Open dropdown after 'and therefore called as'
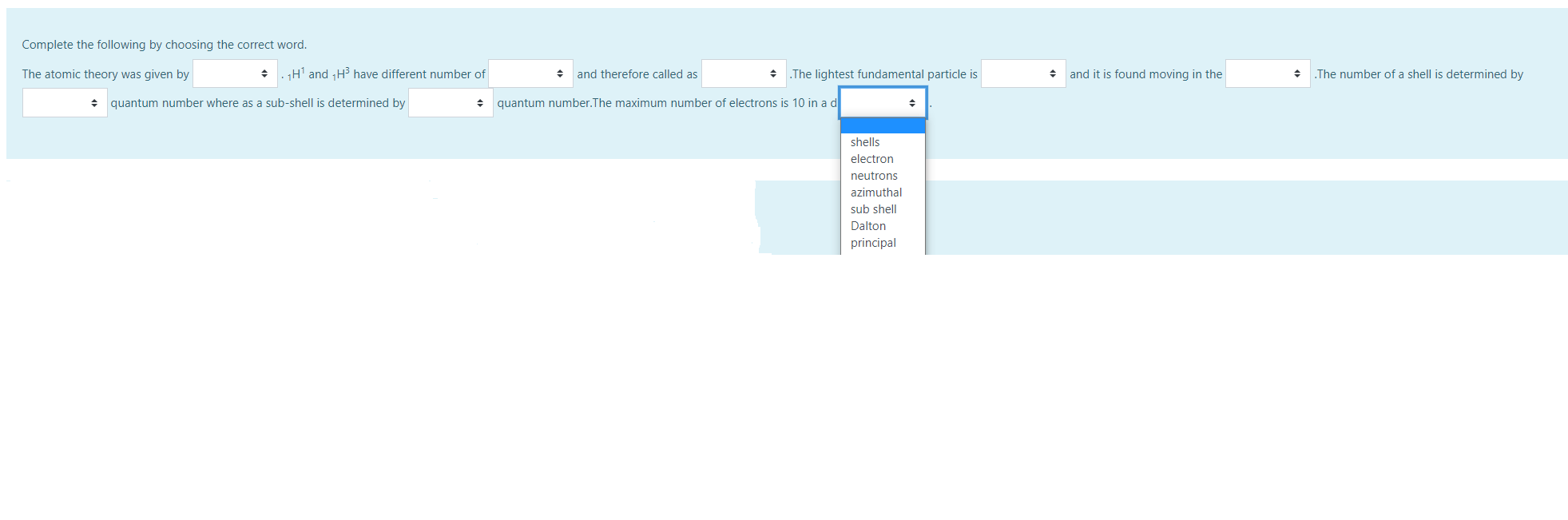Screen dimensions: 1568x520 (744, 73)
